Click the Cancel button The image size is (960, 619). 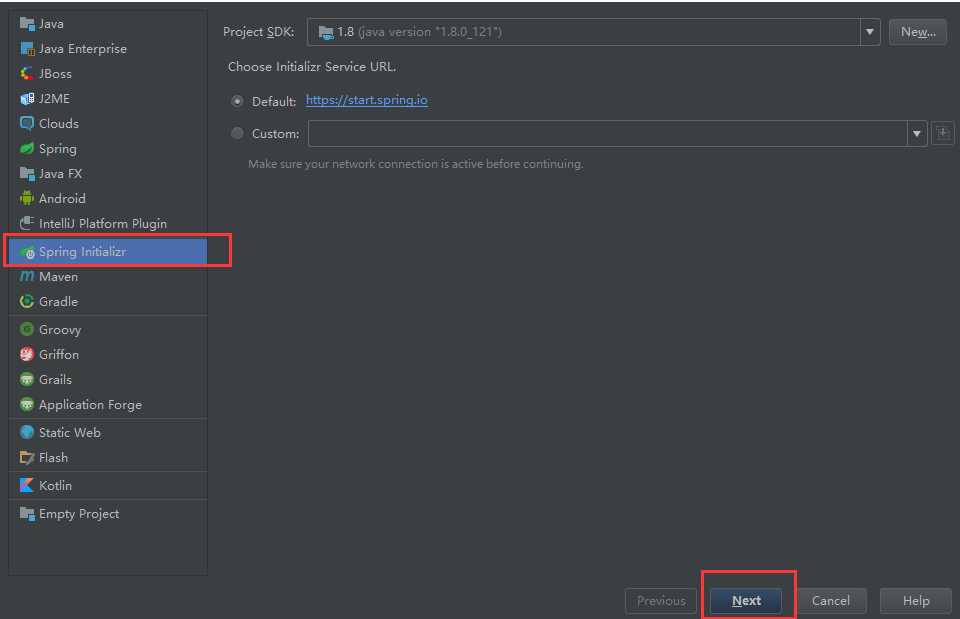pos(830,601)
